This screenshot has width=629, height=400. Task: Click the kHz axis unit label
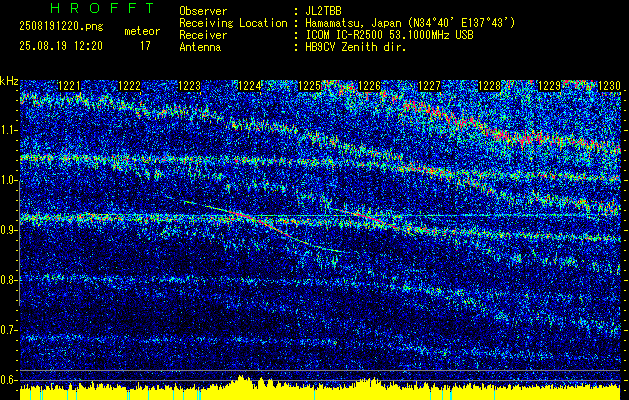click(9, 81)
